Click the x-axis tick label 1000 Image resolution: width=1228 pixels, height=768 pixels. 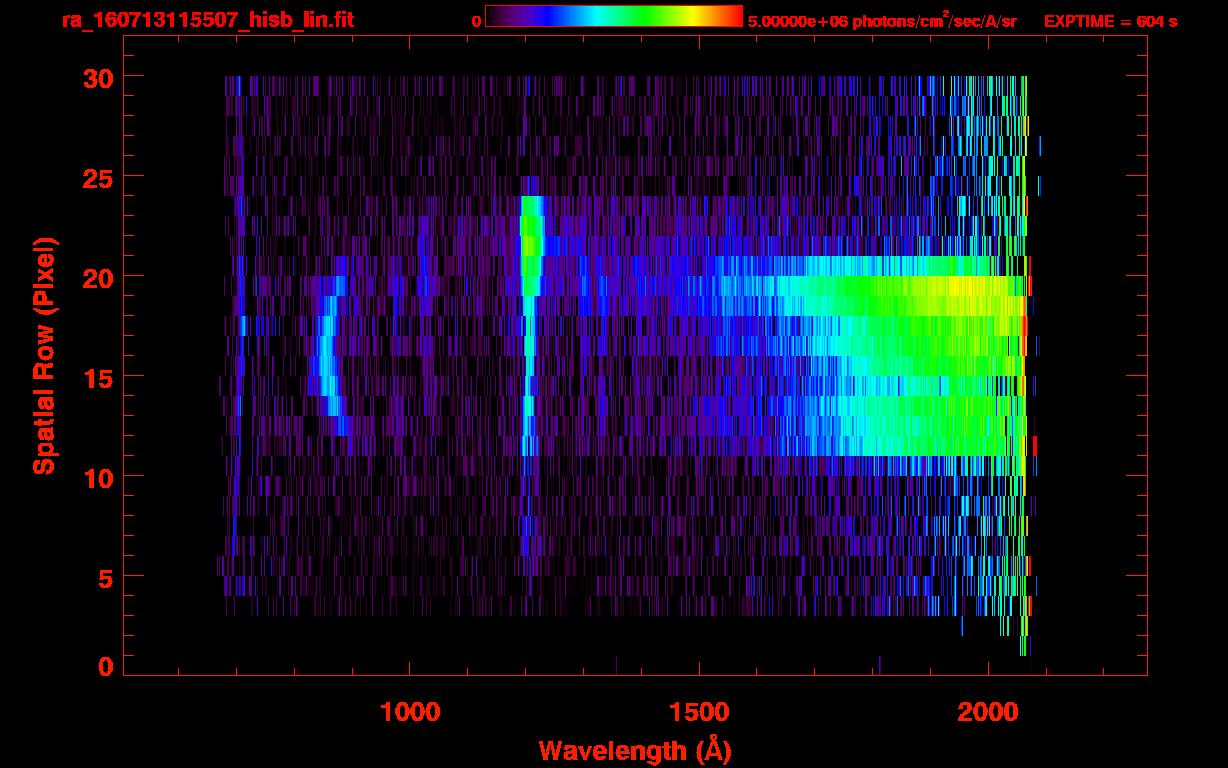(411, 711)
